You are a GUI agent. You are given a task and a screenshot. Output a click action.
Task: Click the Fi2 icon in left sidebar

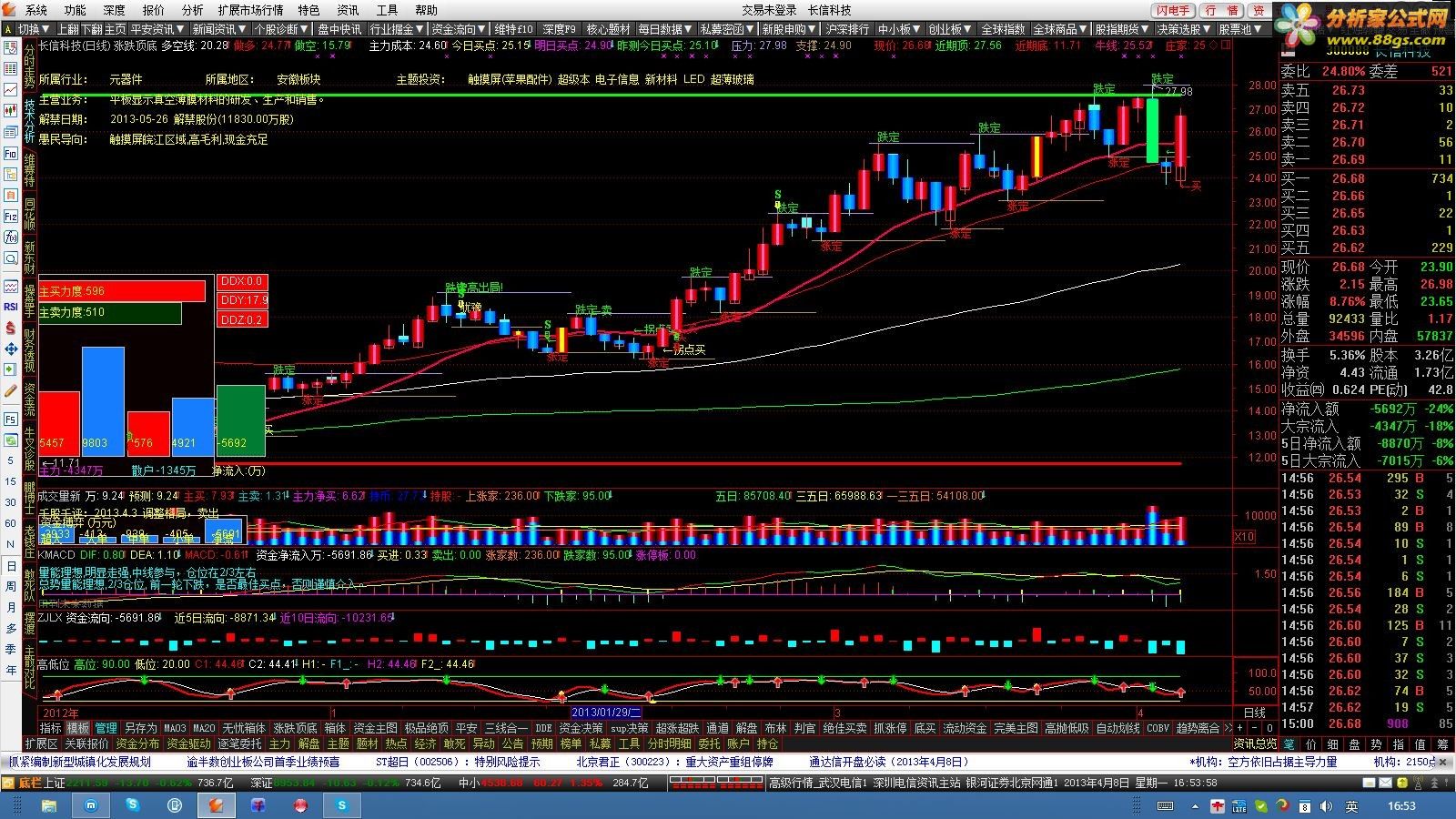[11, 217]
